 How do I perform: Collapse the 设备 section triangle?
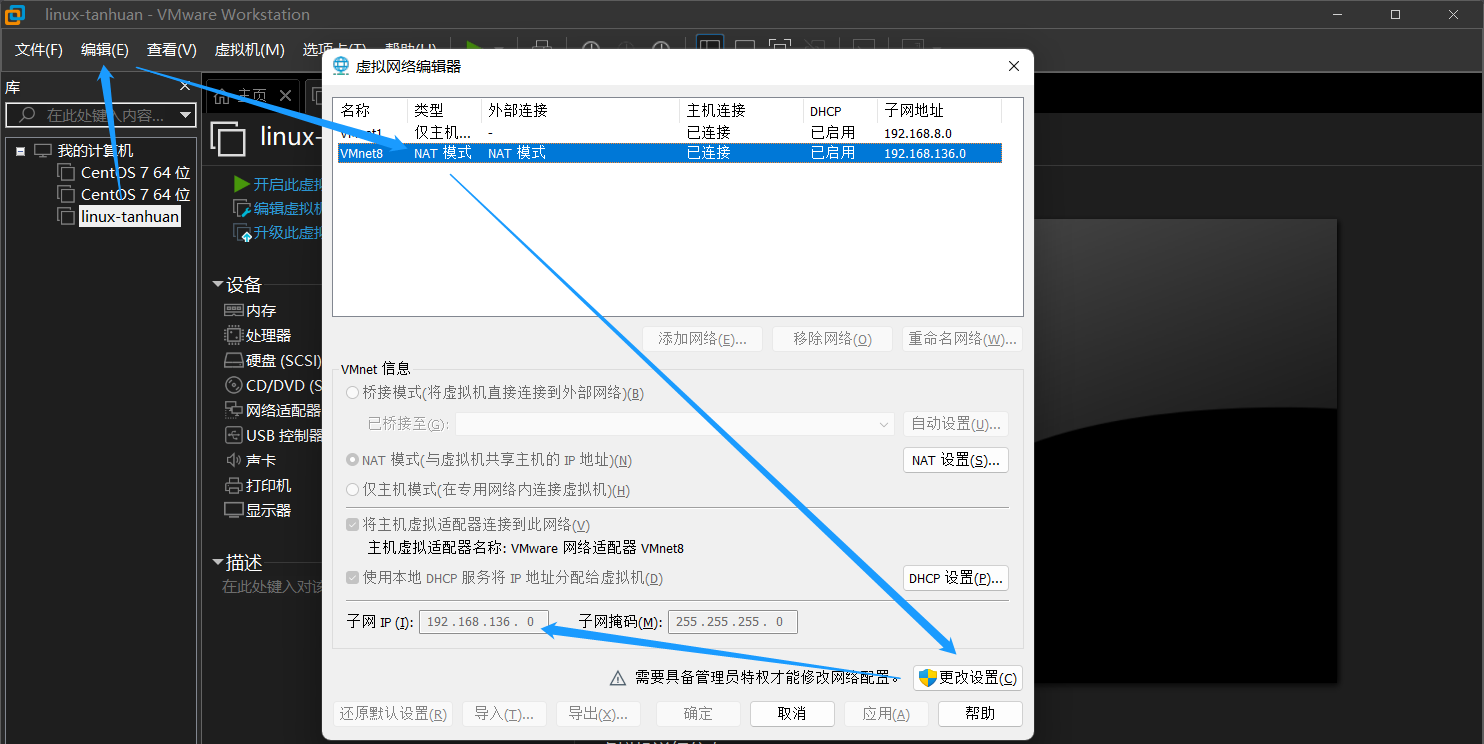click(x=218, y=284)
